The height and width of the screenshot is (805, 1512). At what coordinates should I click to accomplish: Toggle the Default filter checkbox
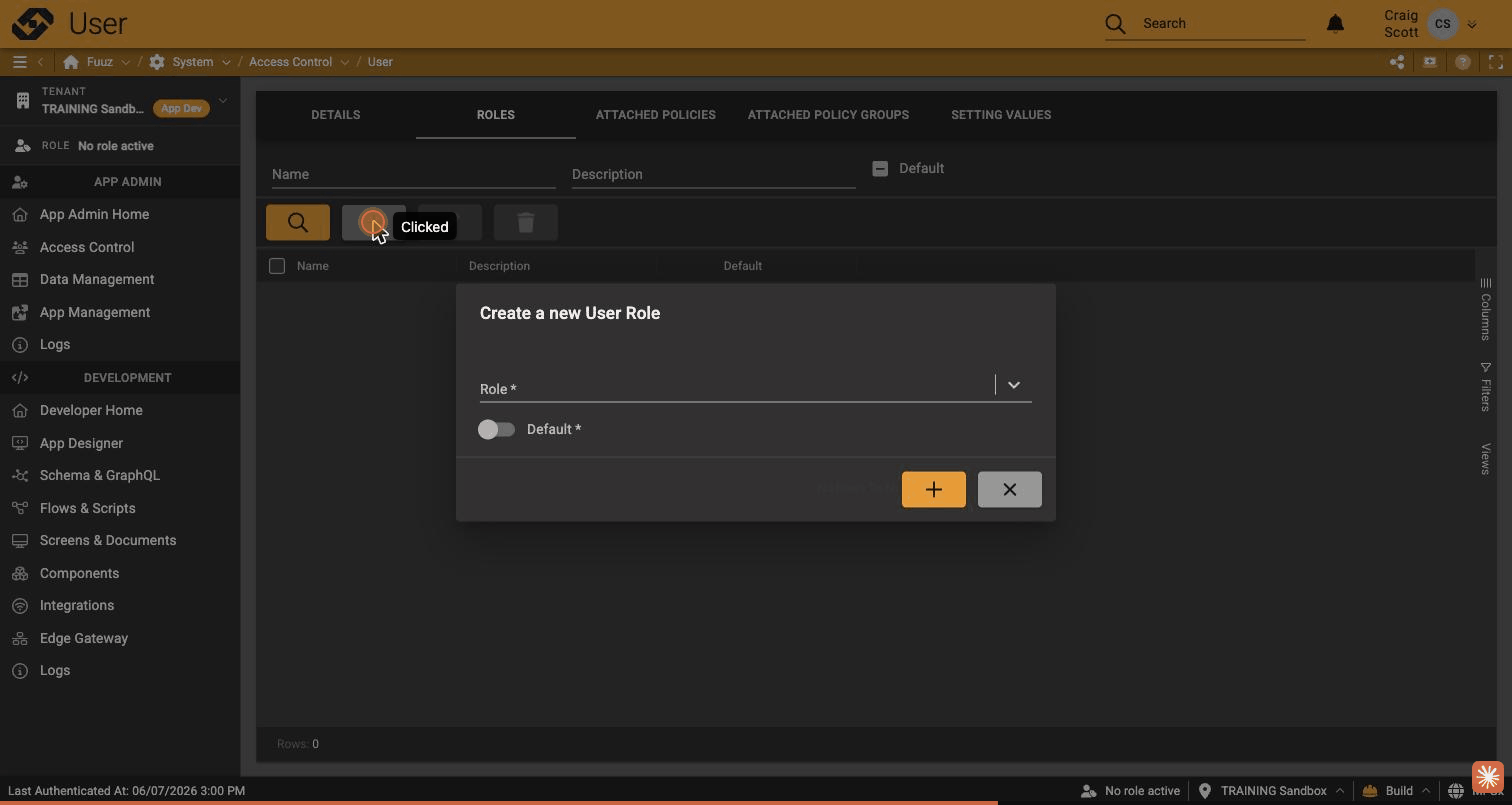coord(880,169)
